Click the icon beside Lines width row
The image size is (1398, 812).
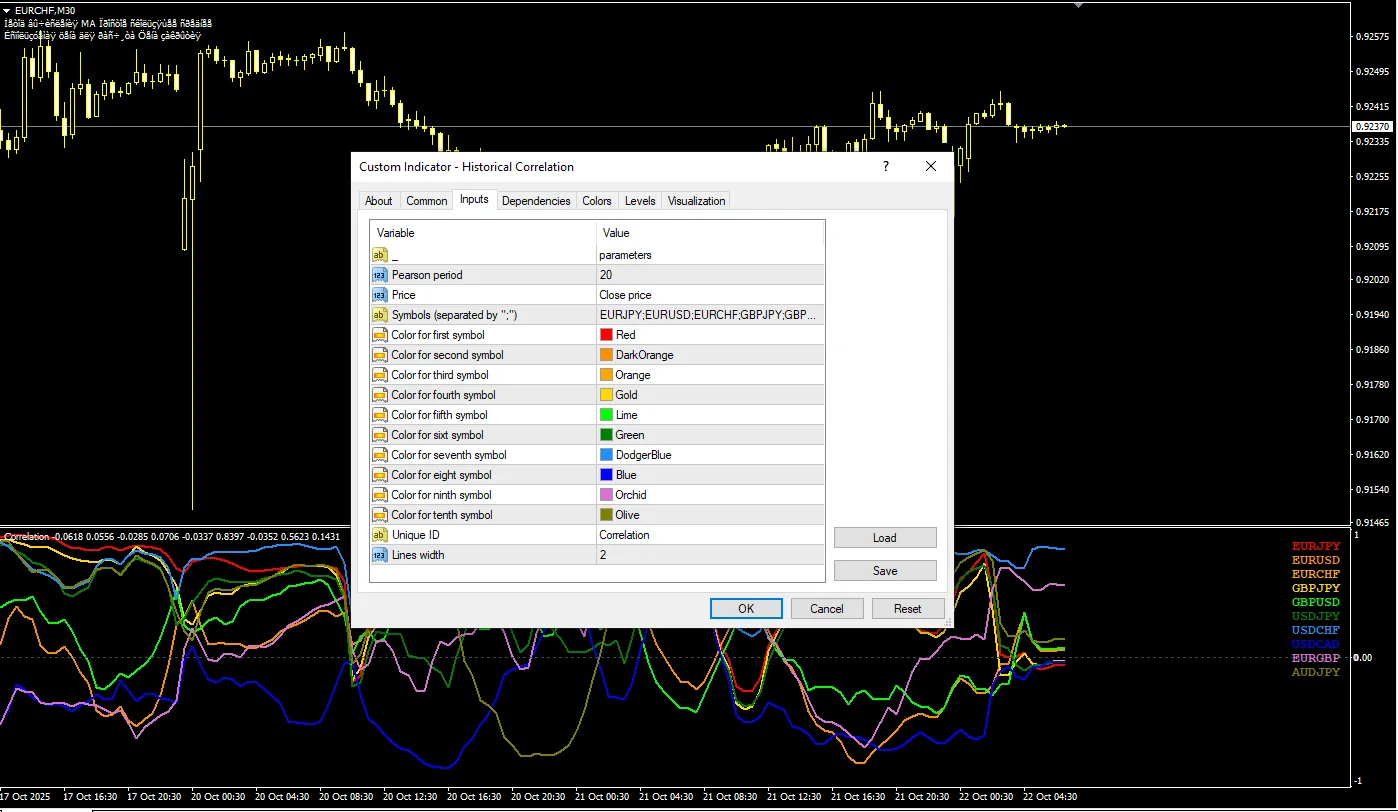[379, 555]
